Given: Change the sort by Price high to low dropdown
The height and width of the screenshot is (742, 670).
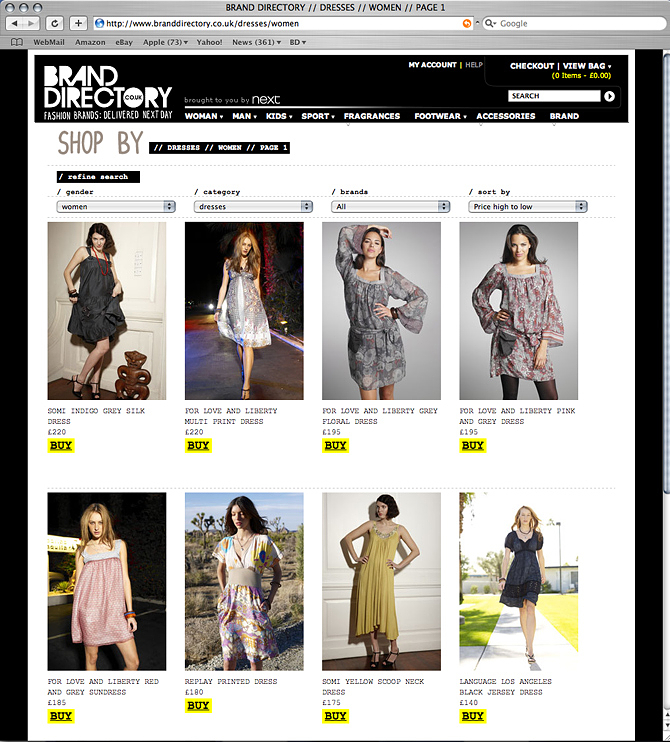Looking at the screenshot, I should (x=528, y=206).
